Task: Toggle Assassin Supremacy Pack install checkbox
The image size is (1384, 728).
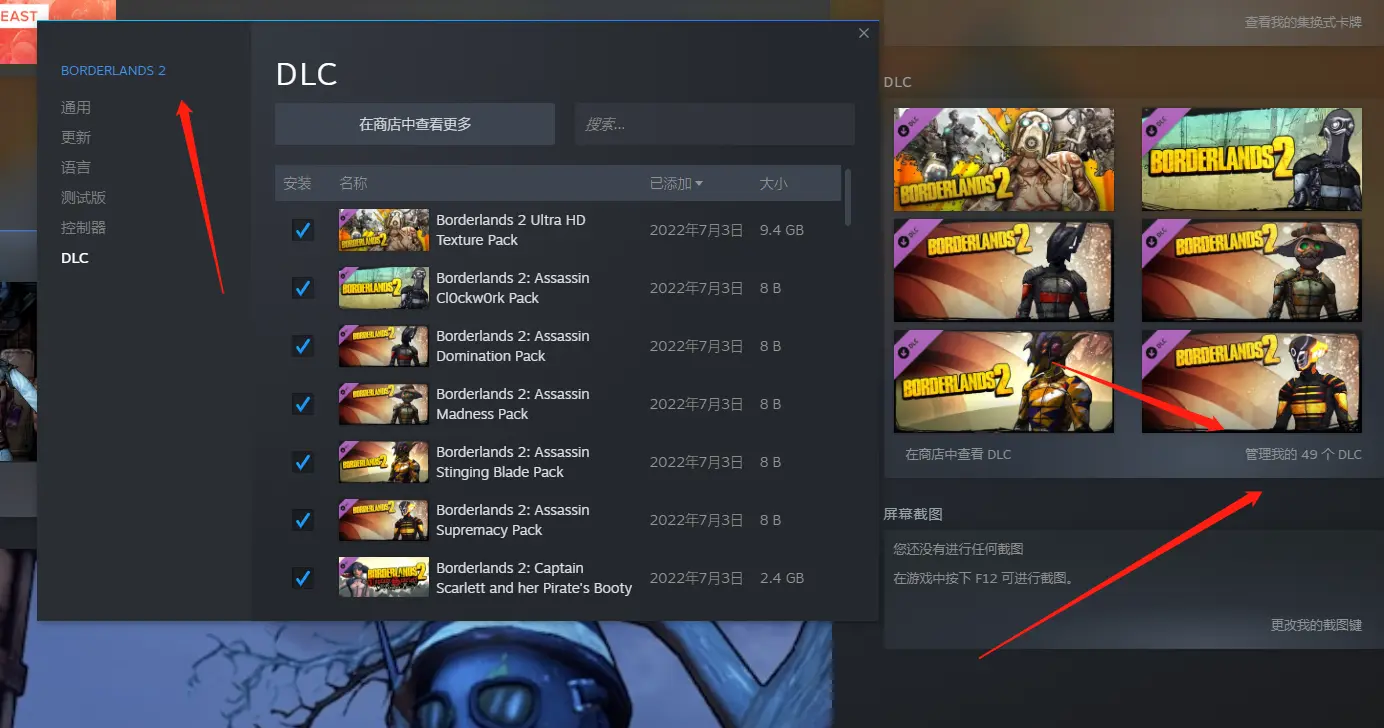Action: pyautogui.click(x=302, y=520)
